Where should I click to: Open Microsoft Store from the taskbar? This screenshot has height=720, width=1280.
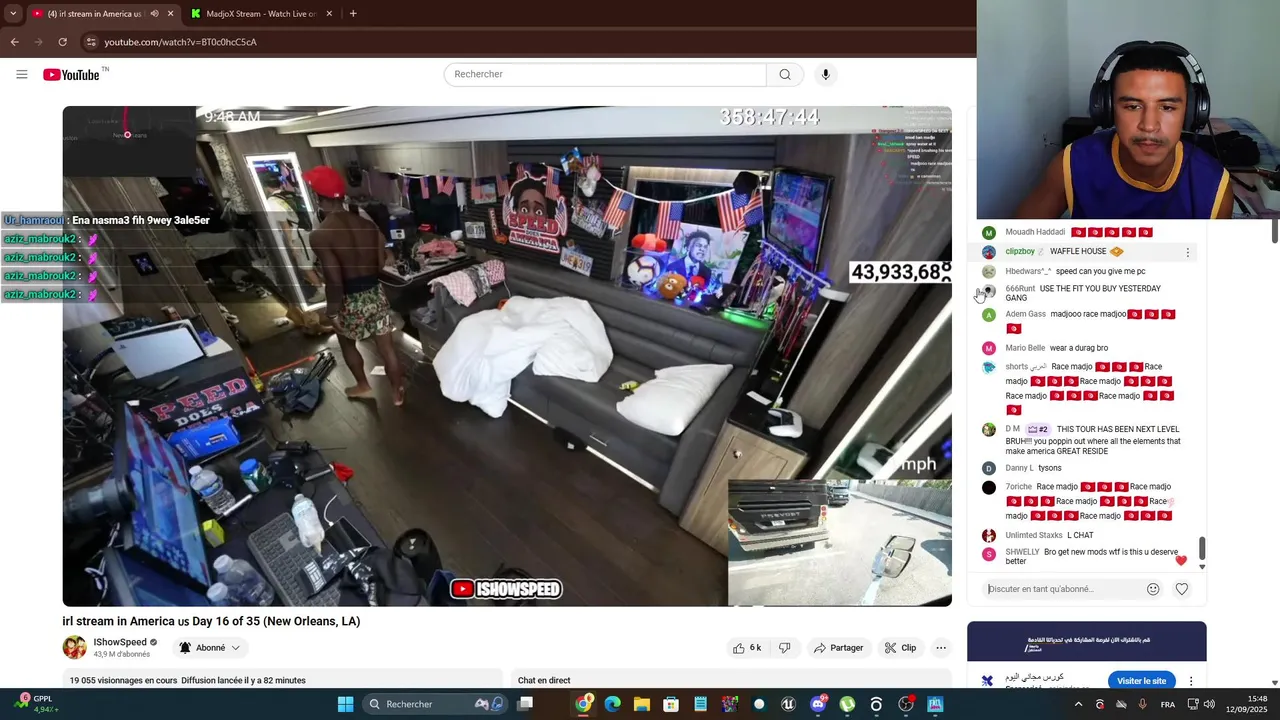(671, 704)
